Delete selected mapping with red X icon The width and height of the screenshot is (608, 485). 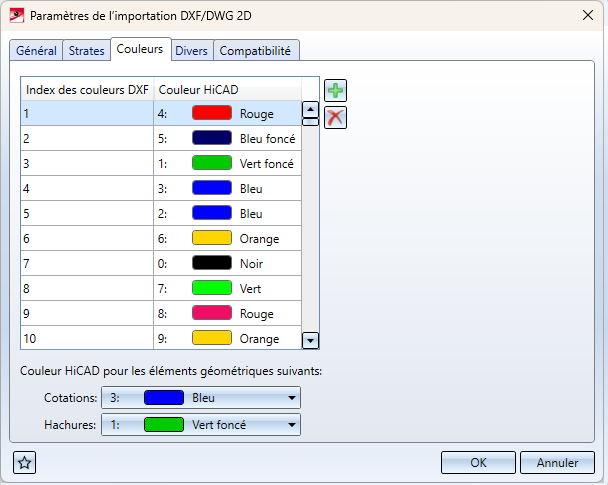click(x=335, y=117)
